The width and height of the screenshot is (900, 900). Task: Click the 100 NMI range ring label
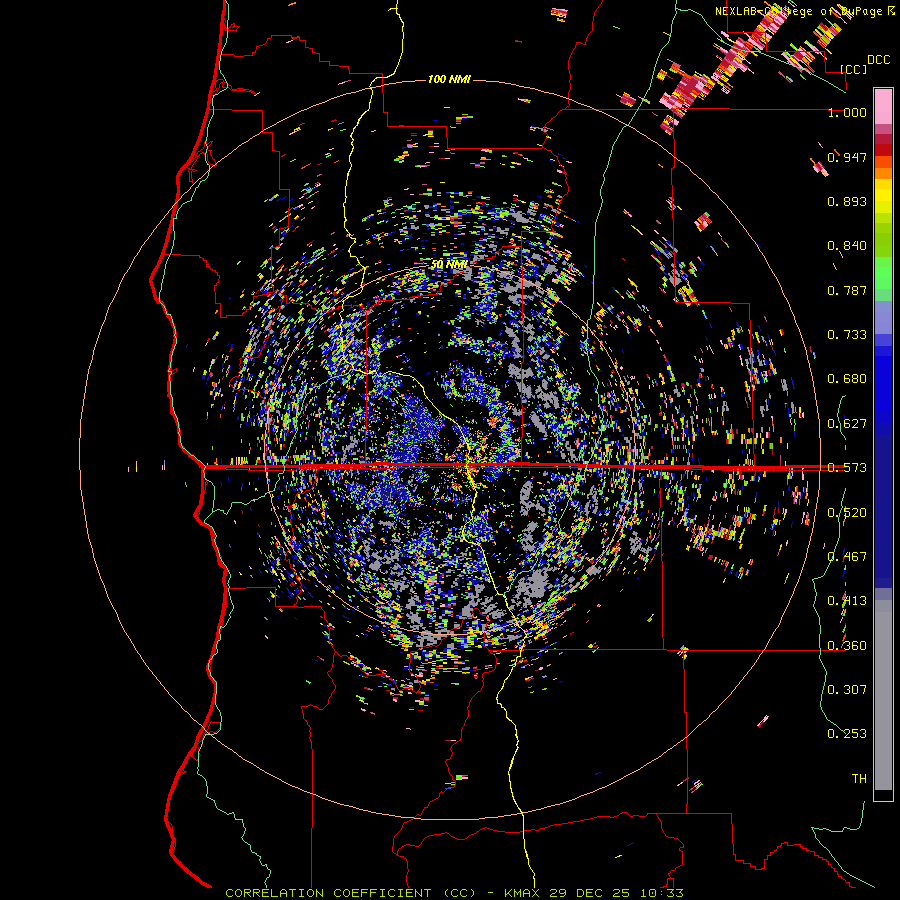click(449, 79)
